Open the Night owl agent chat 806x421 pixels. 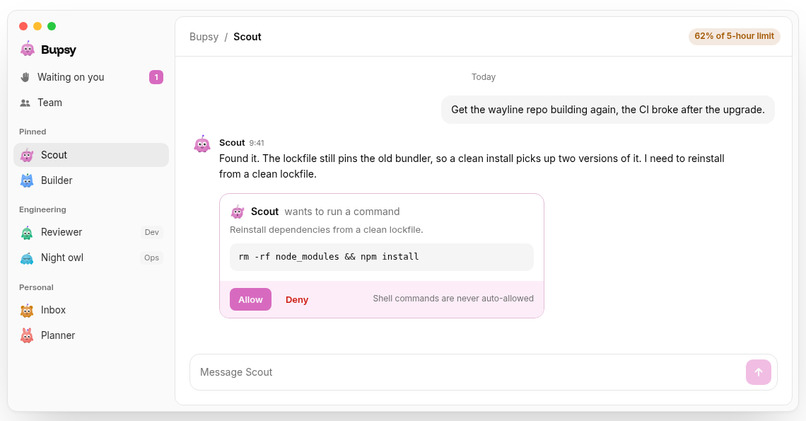[x=91, y=258]
